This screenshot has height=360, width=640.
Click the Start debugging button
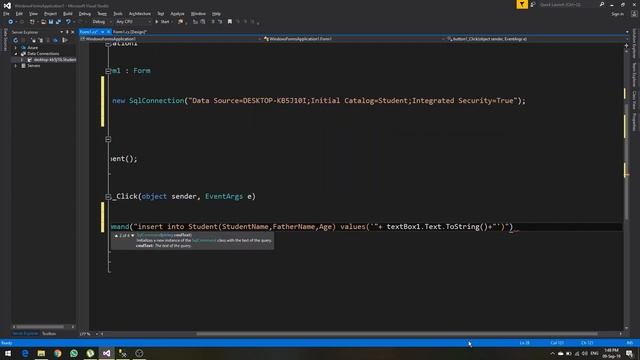tap(162, 22)
